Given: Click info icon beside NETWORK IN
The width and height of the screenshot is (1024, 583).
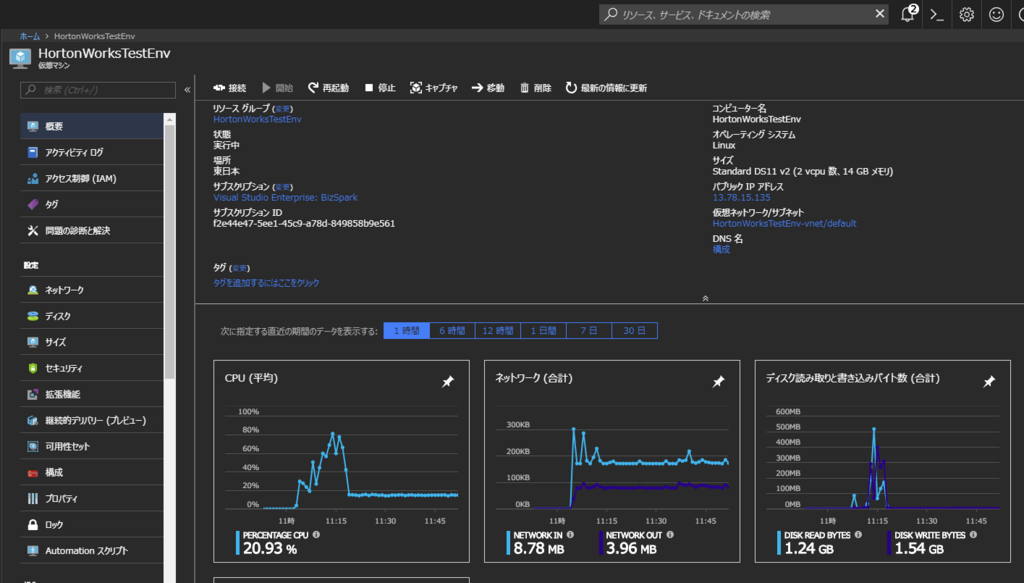Looking at the screenshot, I should coord(570,535).
